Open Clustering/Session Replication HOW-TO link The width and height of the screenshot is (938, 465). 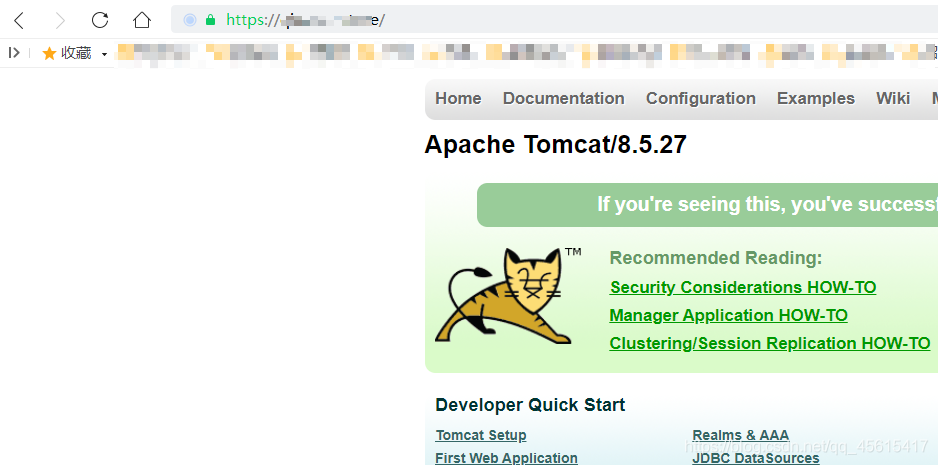[x=770, y=344]
